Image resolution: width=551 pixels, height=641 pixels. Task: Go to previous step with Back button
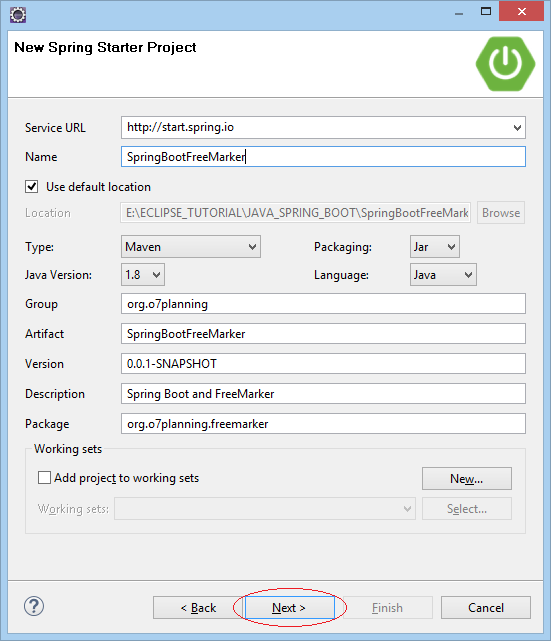[x=198, y=607]
